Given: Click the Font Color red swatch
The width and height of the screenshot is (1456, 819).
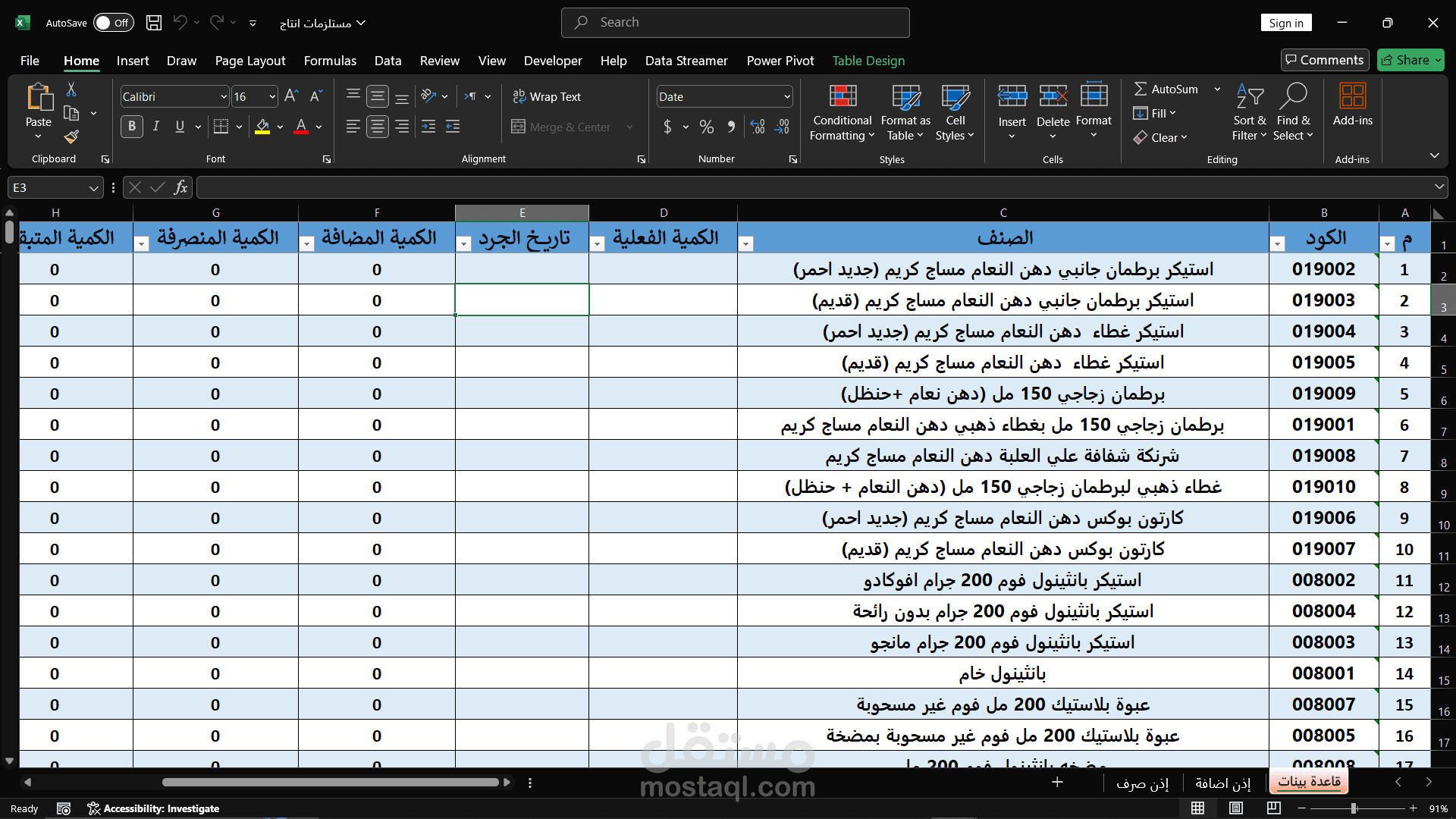Looking at the screenshot, I should click(x=301, y=127).
